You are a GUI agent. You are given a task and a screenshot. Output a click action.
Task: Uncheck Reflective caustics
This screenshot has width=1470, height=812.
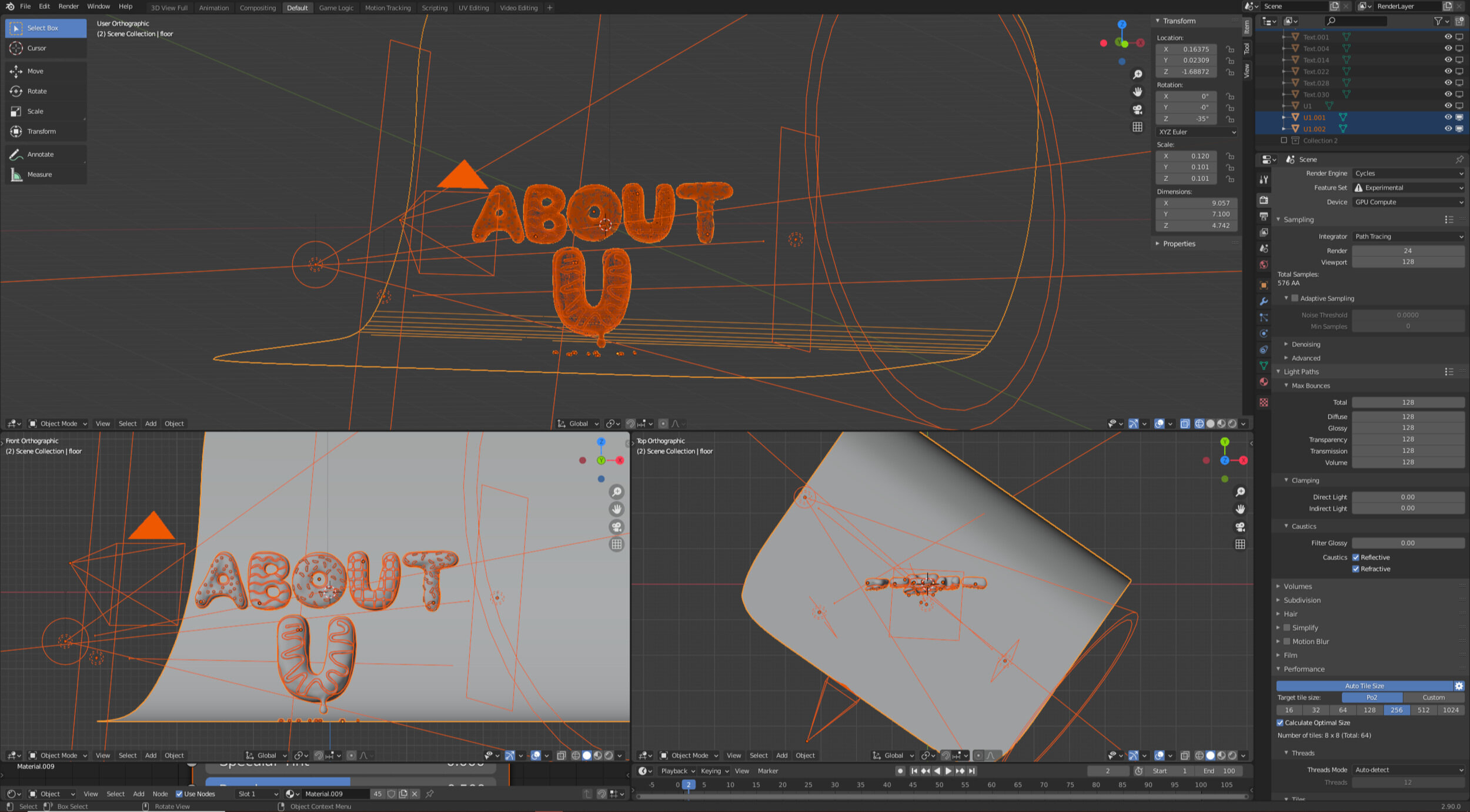[x=1355, y=557]
